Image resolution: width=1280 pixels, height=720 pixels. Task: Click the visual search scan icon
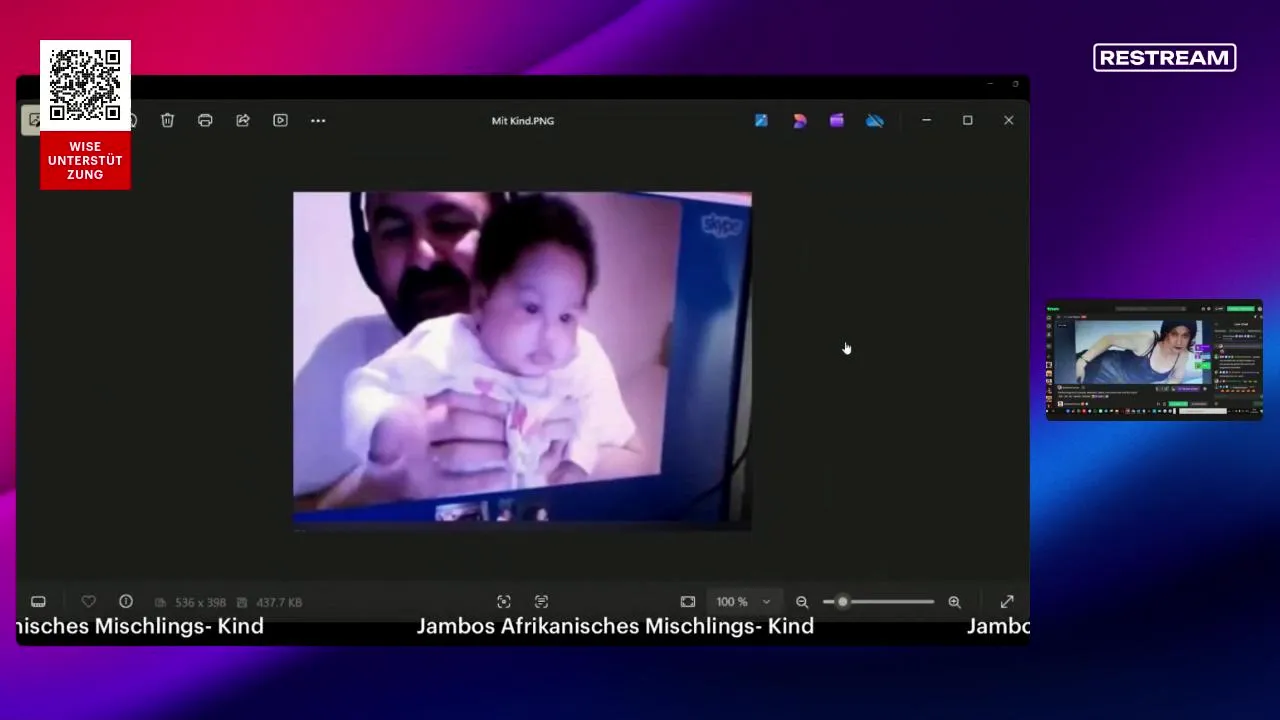tap(504, 602)
